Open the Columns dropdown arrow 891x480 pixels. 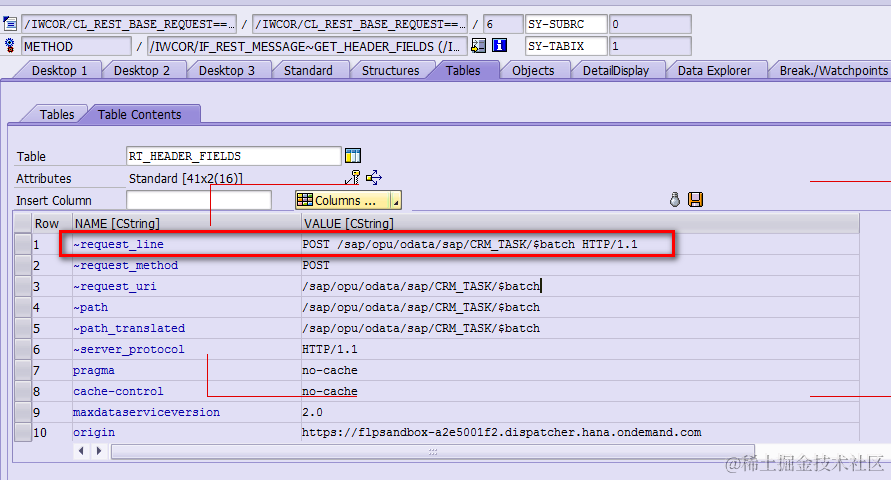[x=396, y=201]
